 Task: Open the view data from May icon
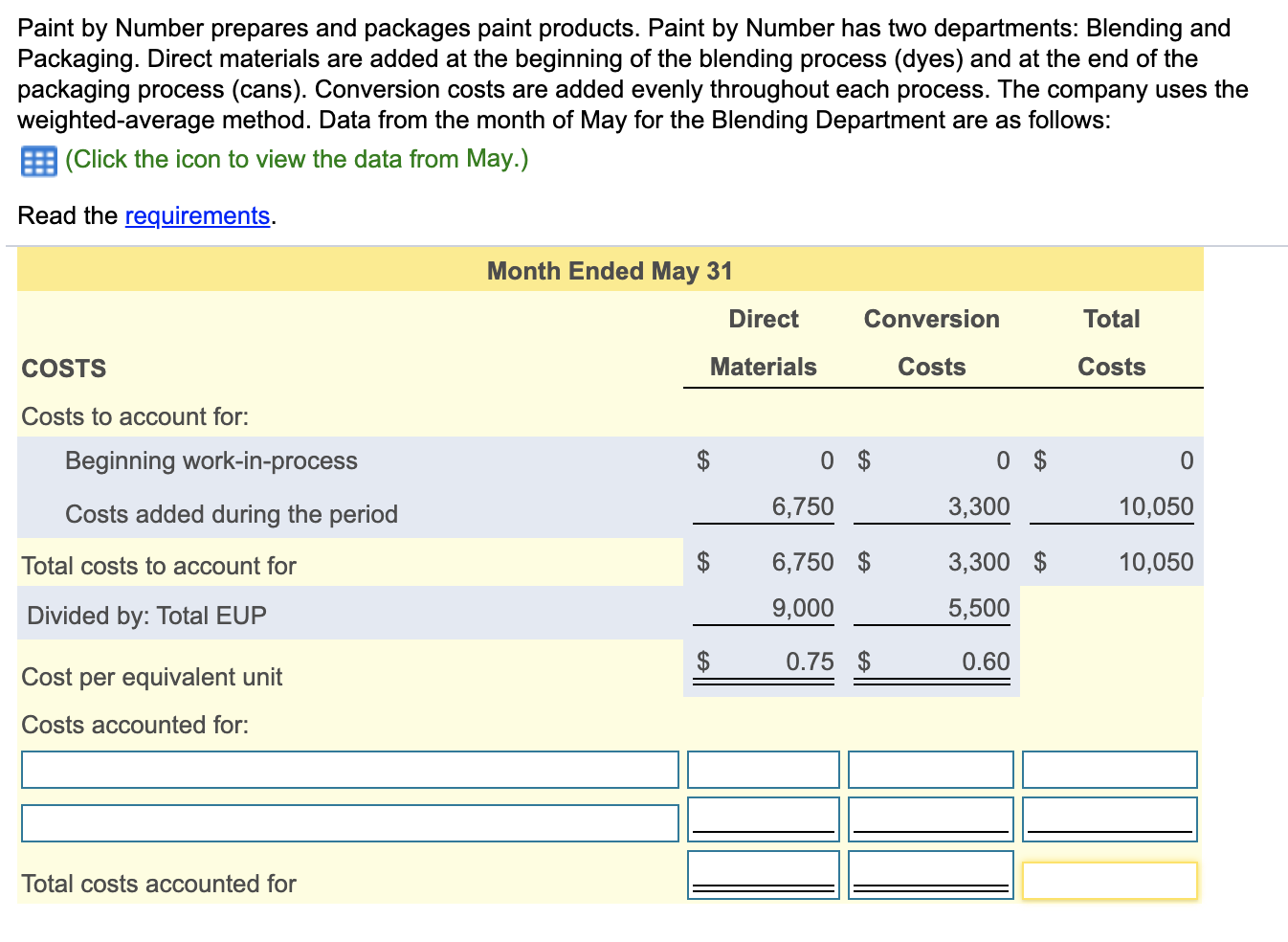(x=37, y=159)
